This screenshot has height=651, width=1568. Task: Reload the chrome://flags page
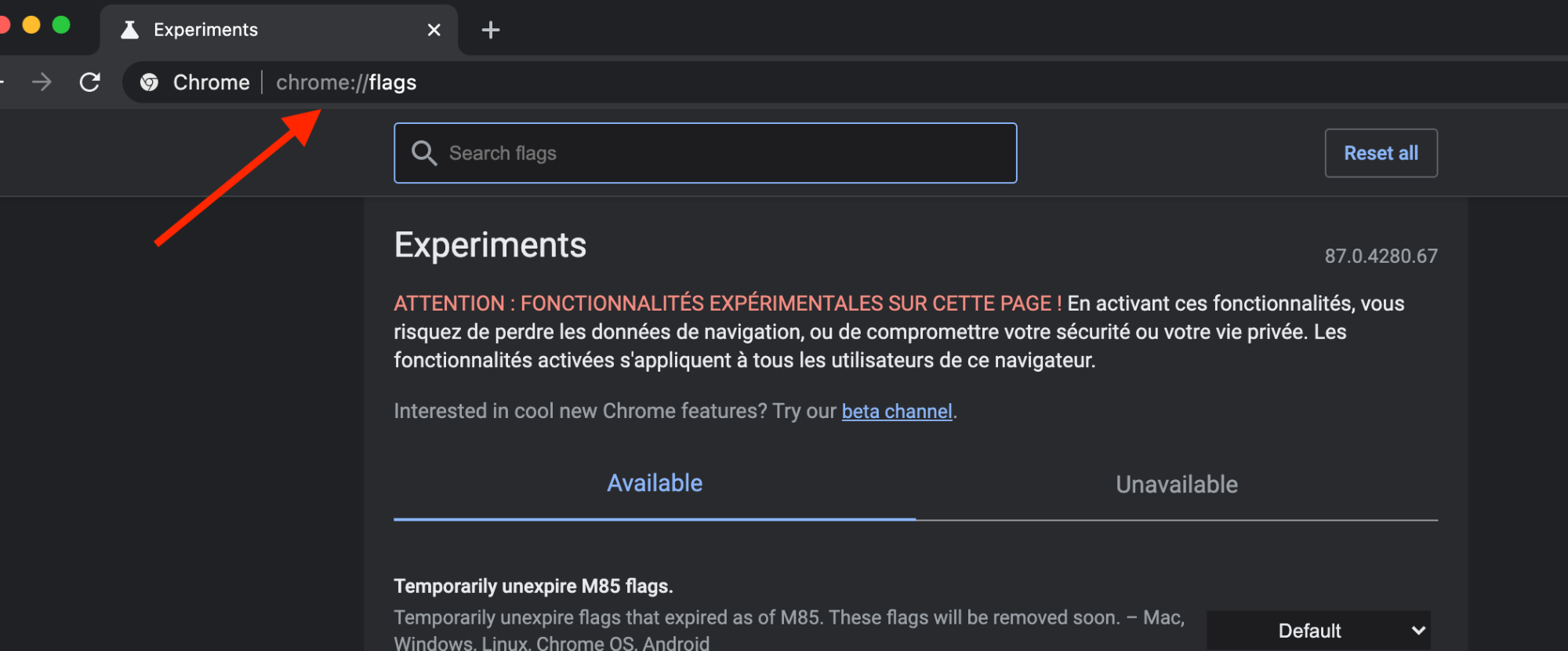pos(90,82)
